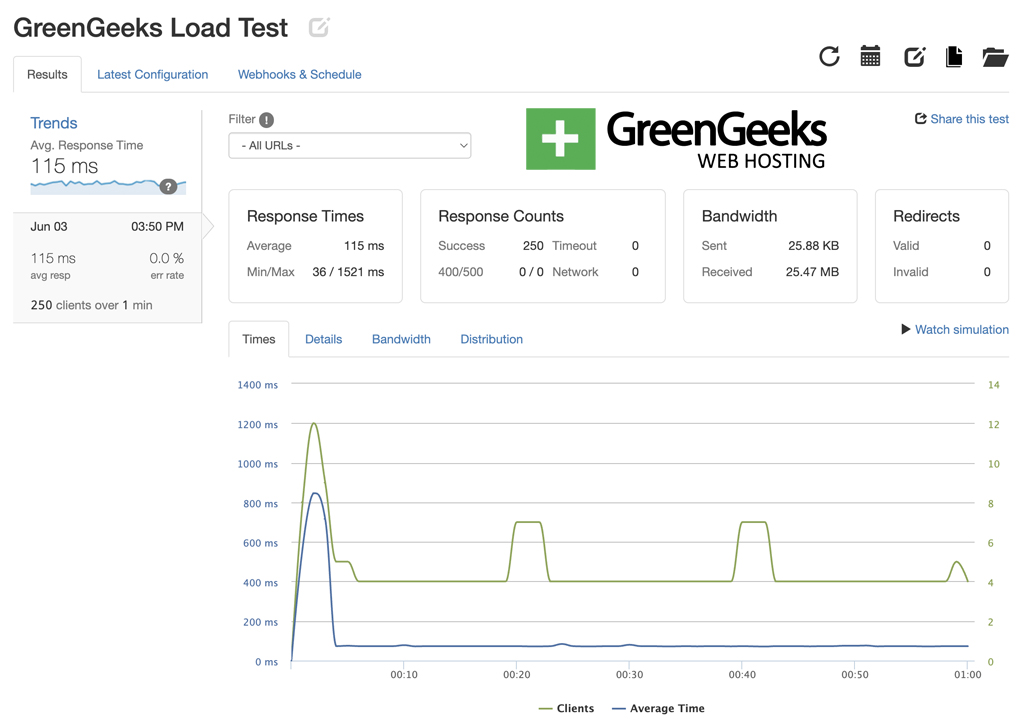Click the Trends heading link
The width and height of the screenshot is (1024, 727).
click(54, 123)
